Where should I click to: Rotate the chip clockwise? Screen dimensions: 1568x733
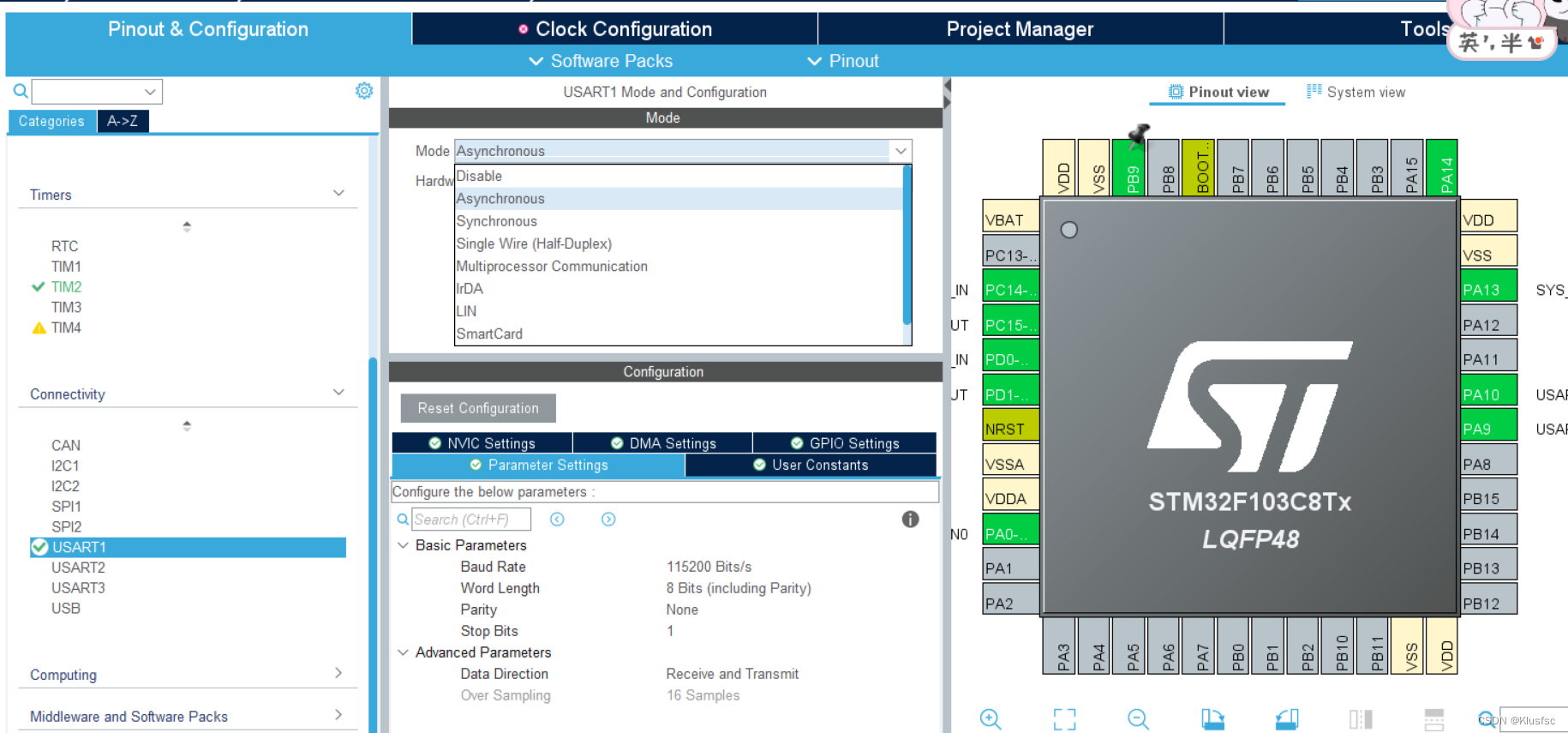1212,718
